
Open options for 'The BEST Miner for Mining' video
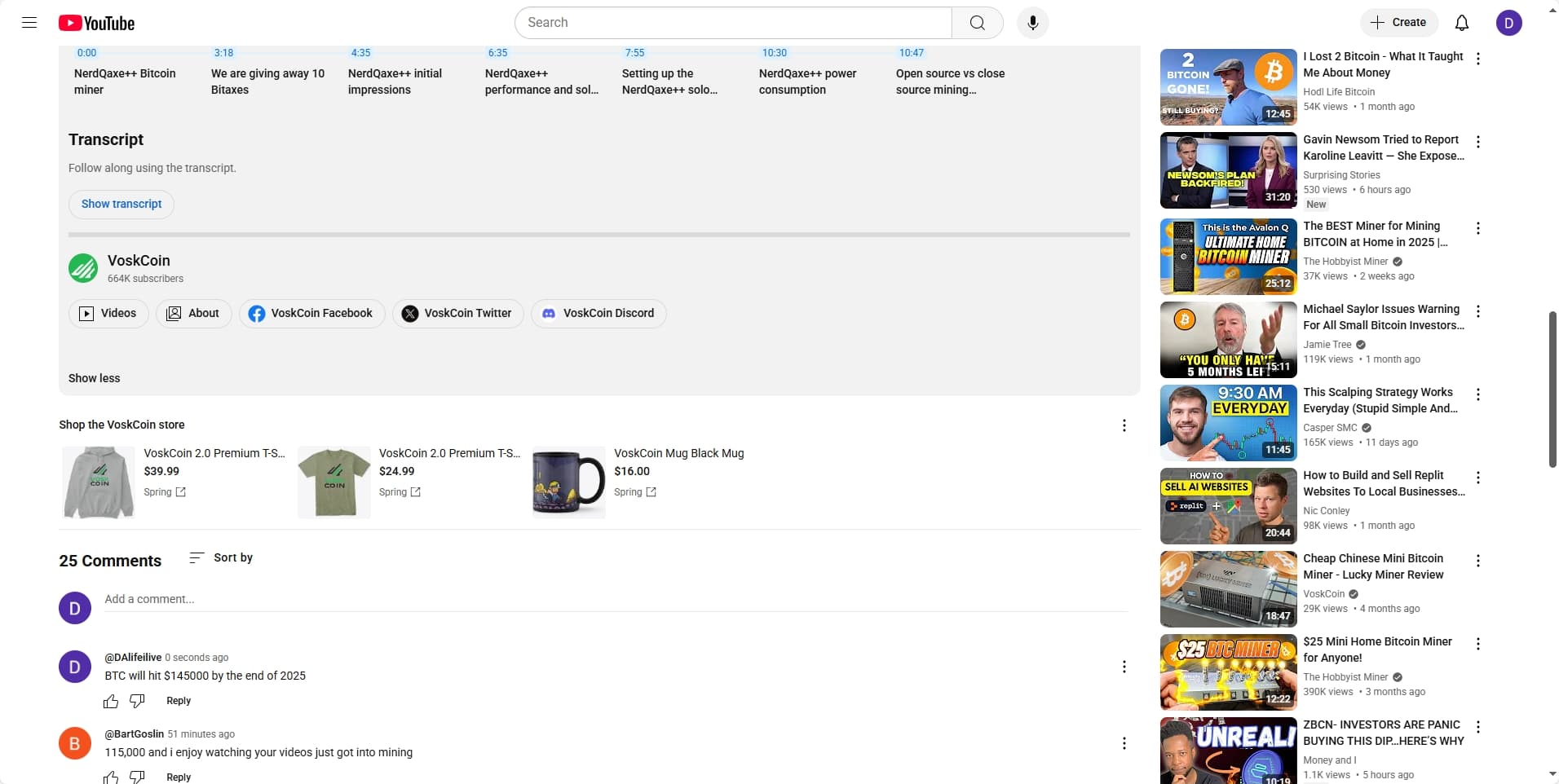click(1477, 227)
